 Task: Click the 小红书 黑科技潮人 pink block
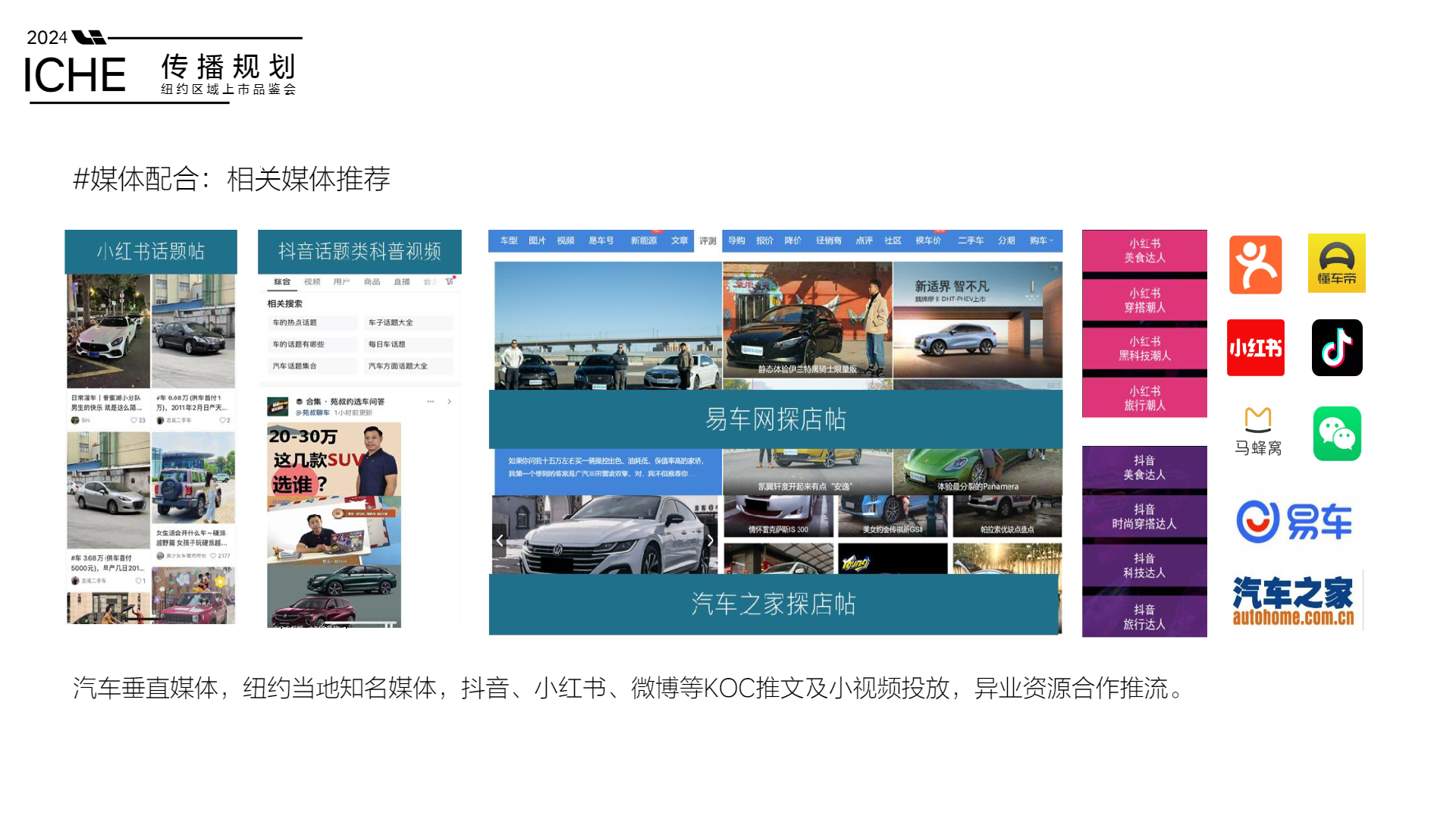click(1144, 349)
